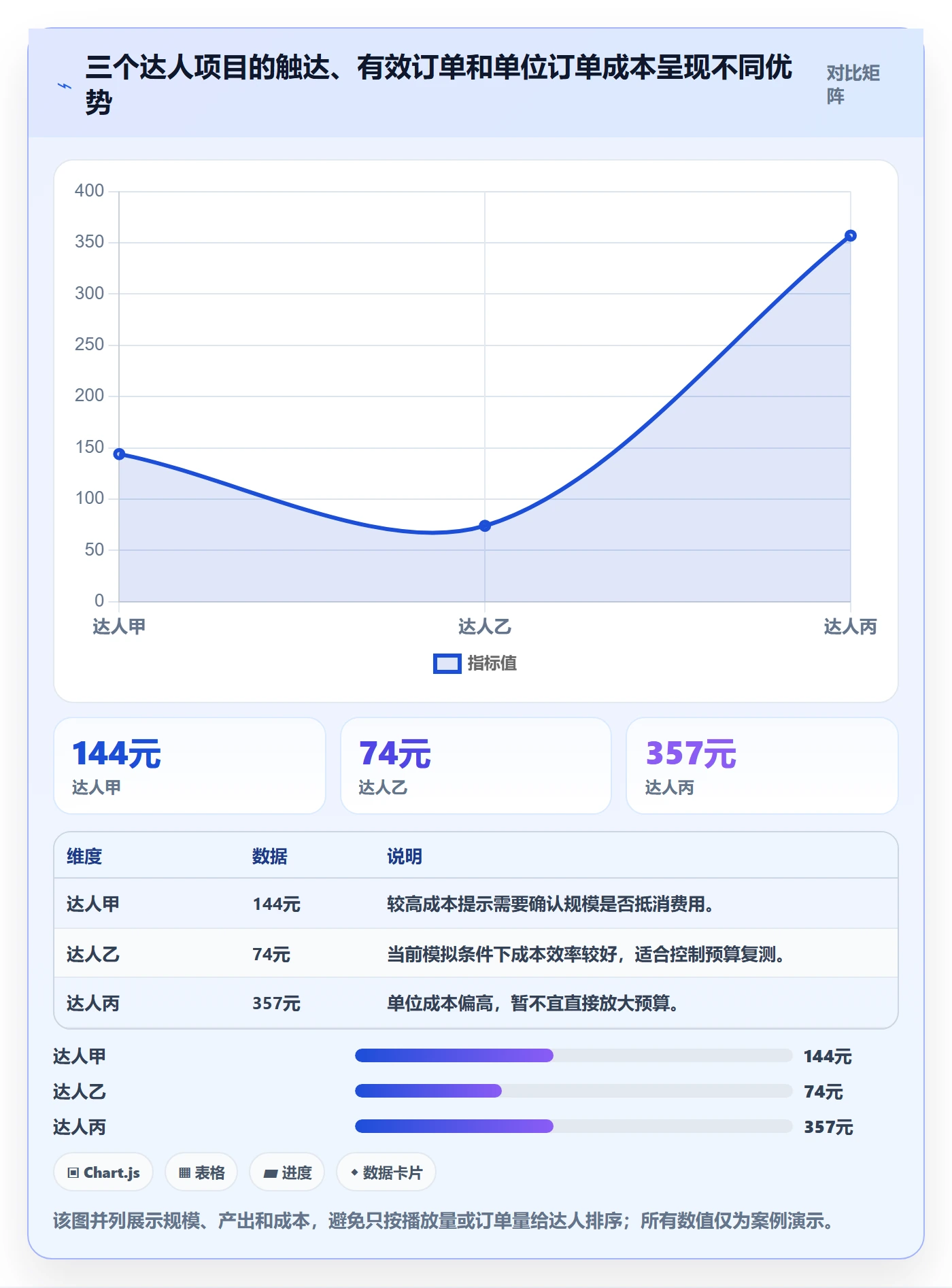Viewport: 952px width, 1288px height.
Task: Select the 达人甲 table row name cell
Action: (x=93, y=904)
